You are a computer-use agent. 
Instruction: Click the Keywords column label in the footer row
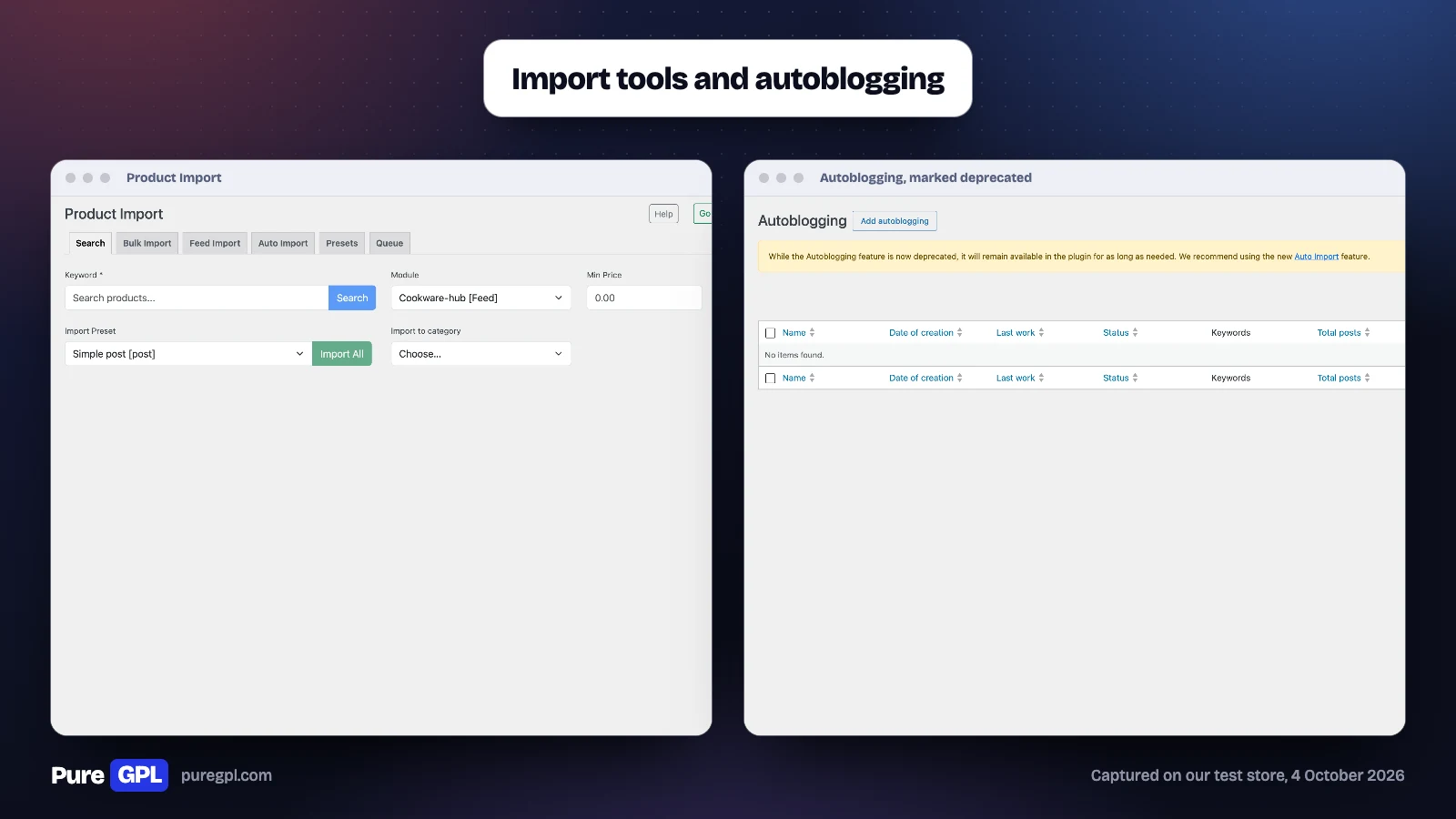tap(1230, 379)
